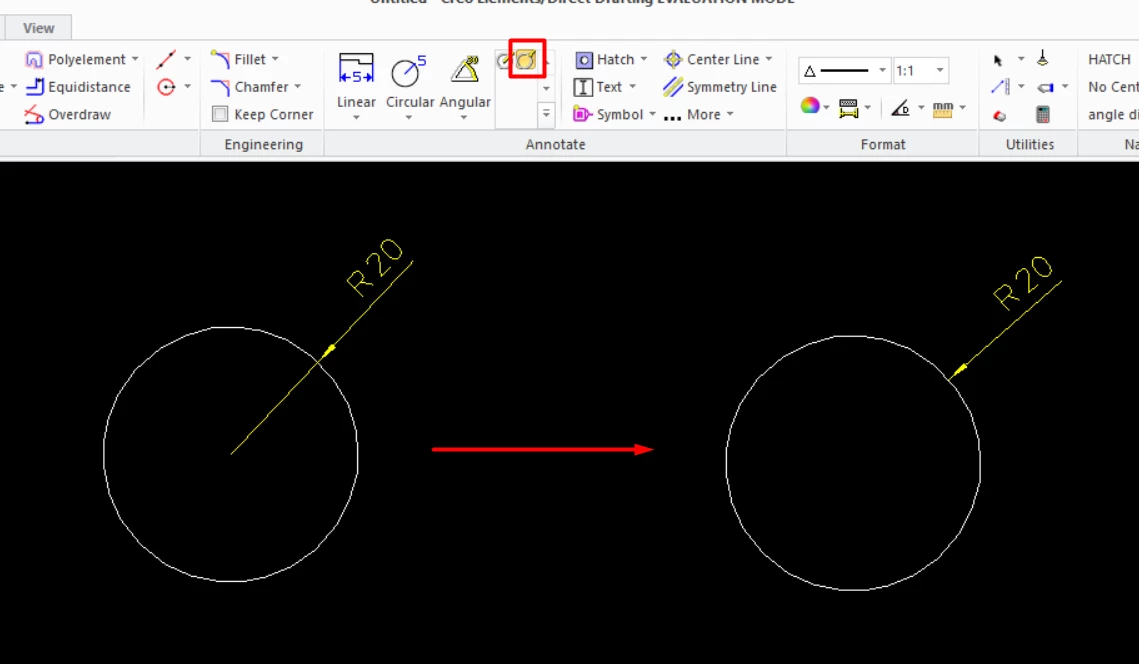
Task: Open the Fillet dropdown arrow
Action: [275, 59]
